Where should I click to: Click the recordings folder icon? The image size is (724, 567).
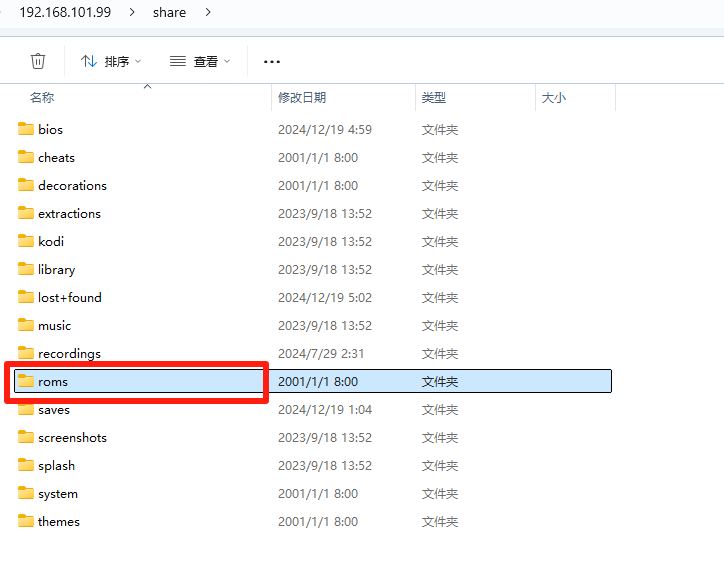click(x=26, y=353)
